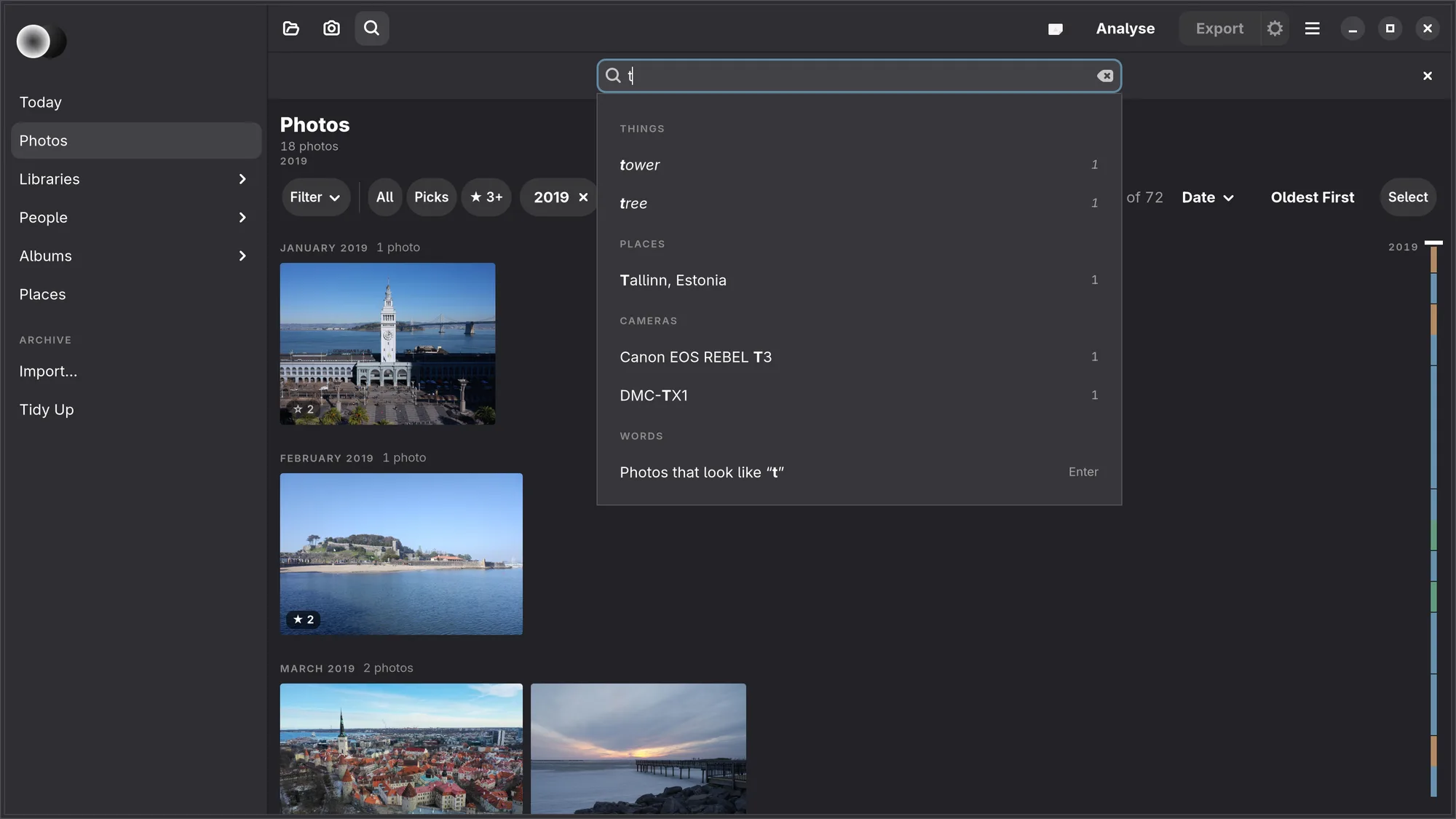Click the 2019 timeline scrubber marker
This screenshot has width=1456, height=819.
[x=1433, y=243]
